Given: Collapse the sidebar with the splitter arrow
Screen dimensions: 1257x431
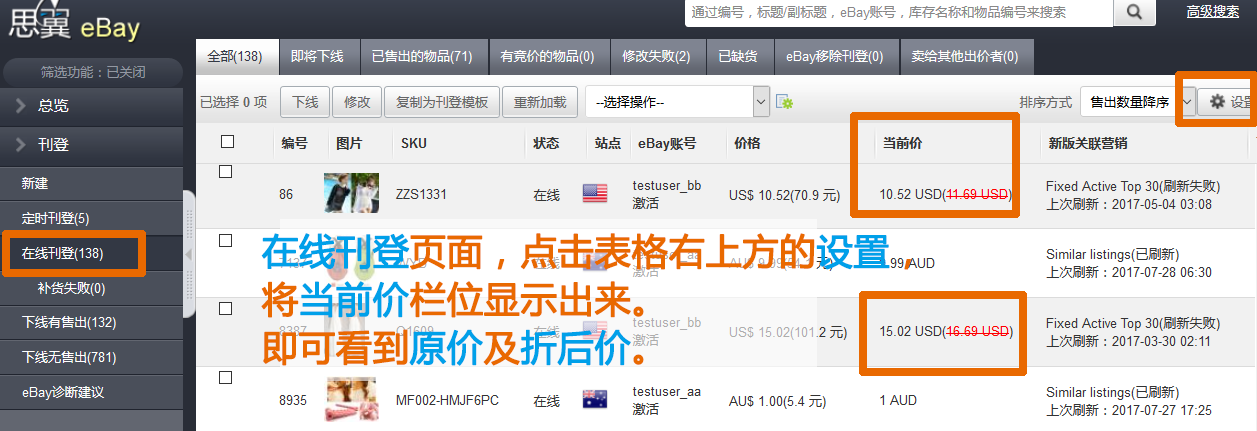Looking at the screenshot, I should (x=189, y=255).
